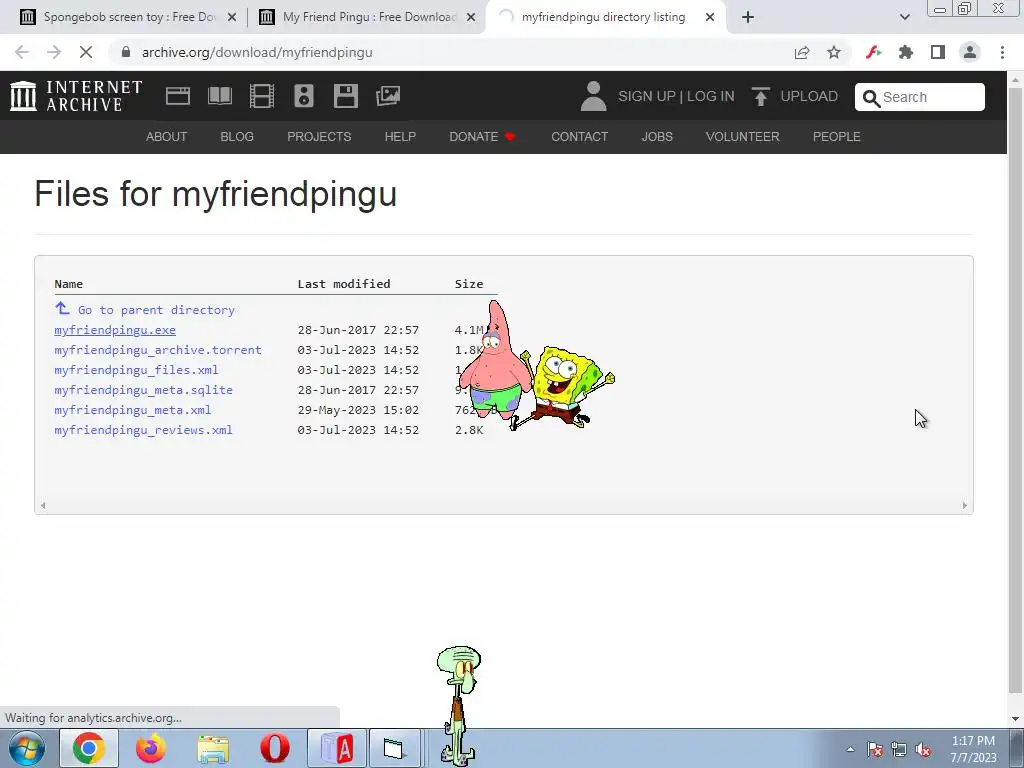Open the PROJECTS menu item
This screenshot has height=768, width=1024.
pyautogui.click(x=319, y=136)
